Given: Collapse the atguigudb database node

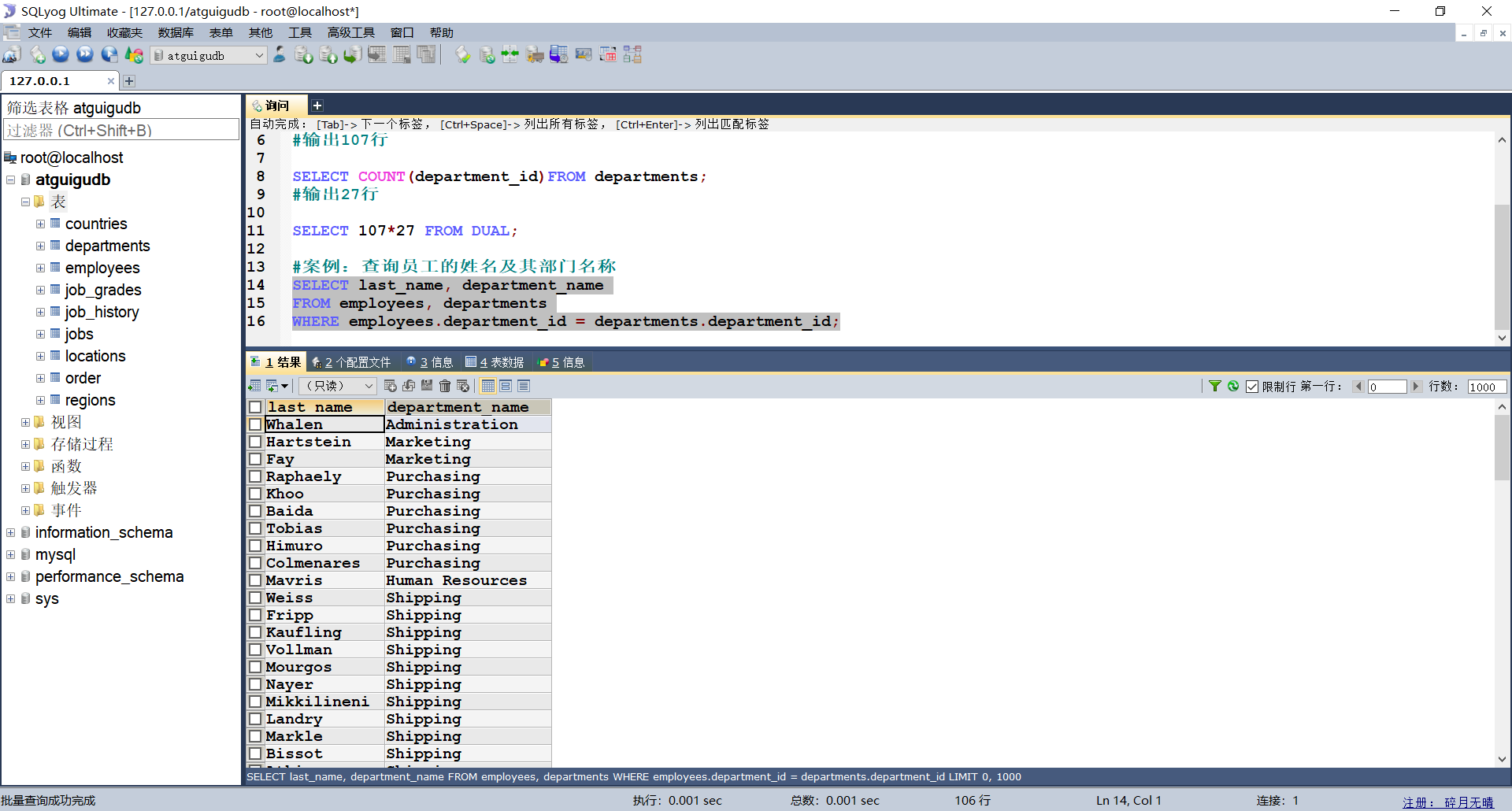Looking at the screenshot, I should tap(10, 180).
